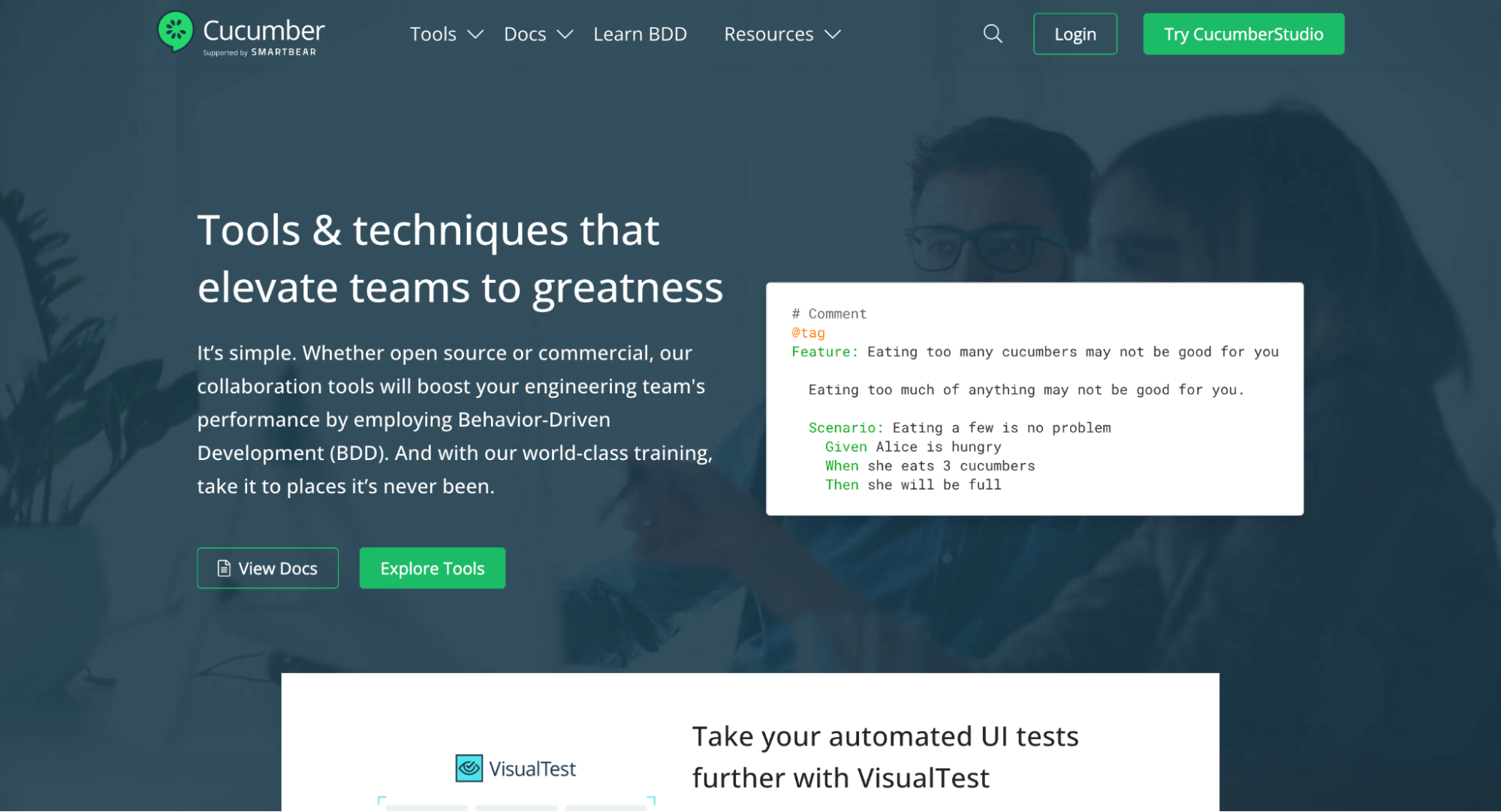Click the "Take your automated UI tests" heading
1501x812 pixels.
[885, 756]
